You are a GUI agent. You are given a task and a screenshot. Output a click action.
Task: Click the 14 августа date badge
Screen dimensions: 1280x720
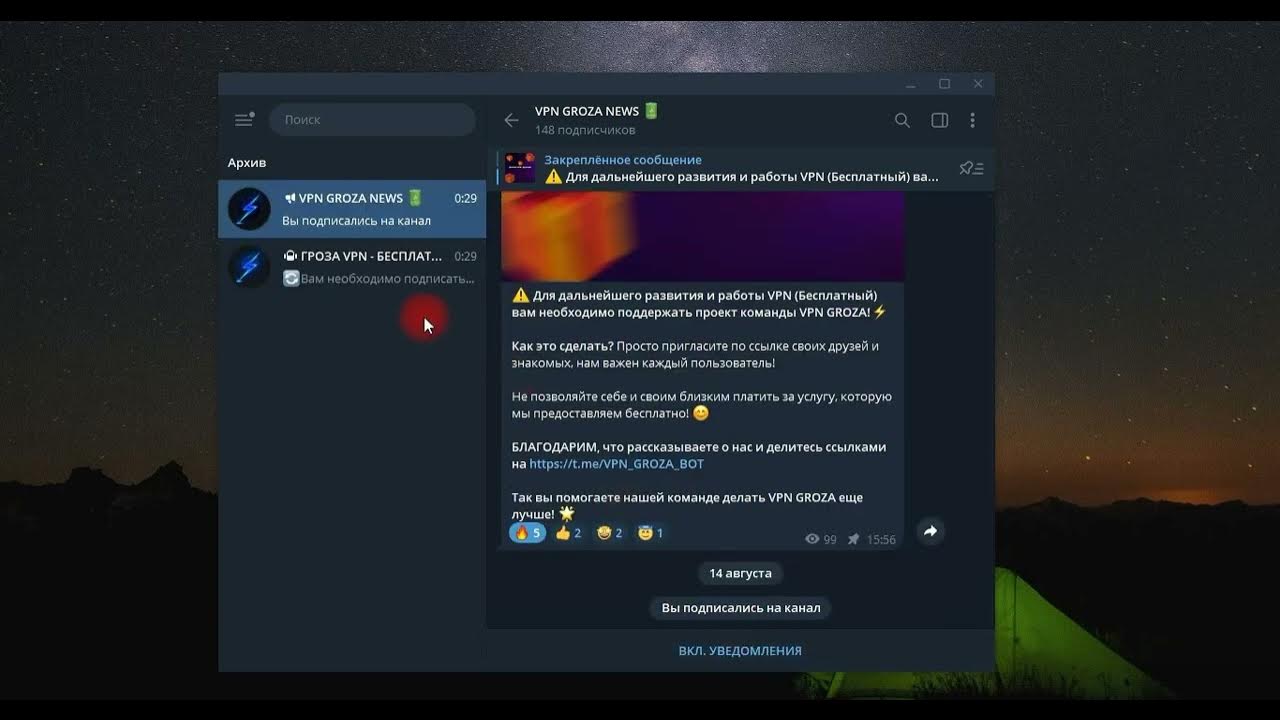pos(740,574)
